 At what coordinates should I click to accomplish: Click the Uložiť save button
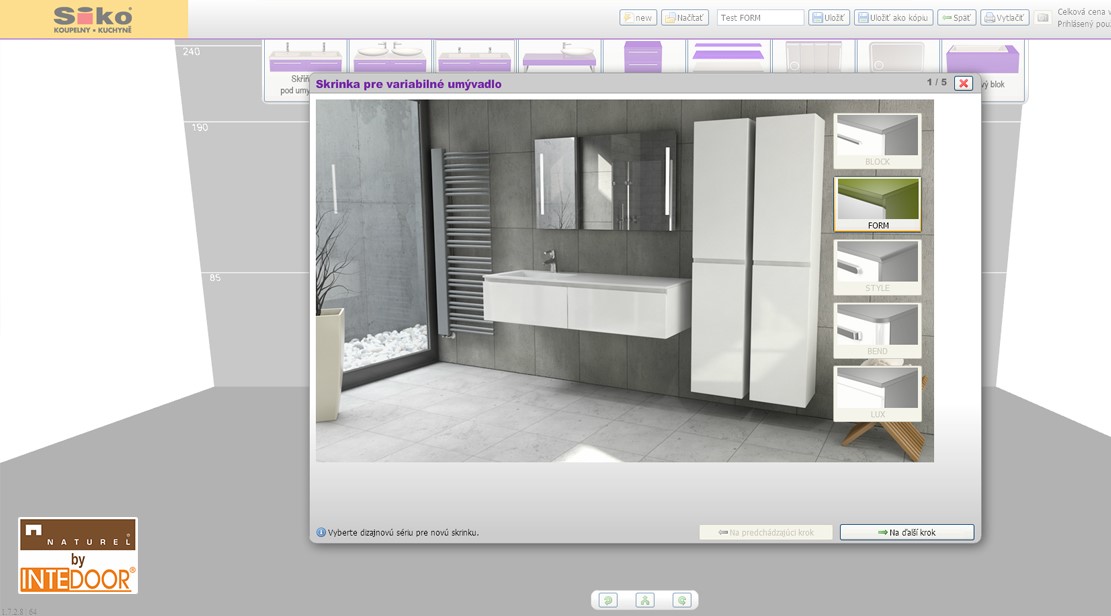pyautogui.click(x=829, y=18)
